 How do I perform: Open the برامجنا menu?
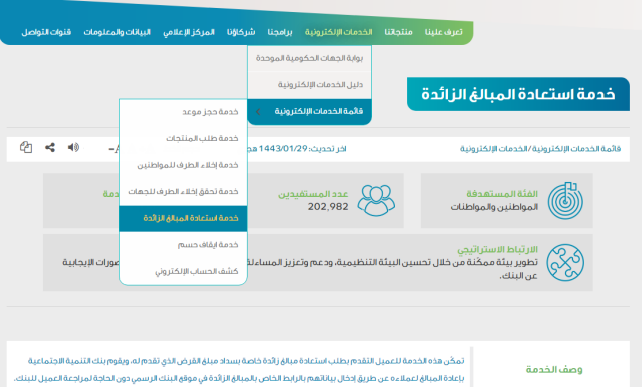pyautogui.click(x=280, y=32)
